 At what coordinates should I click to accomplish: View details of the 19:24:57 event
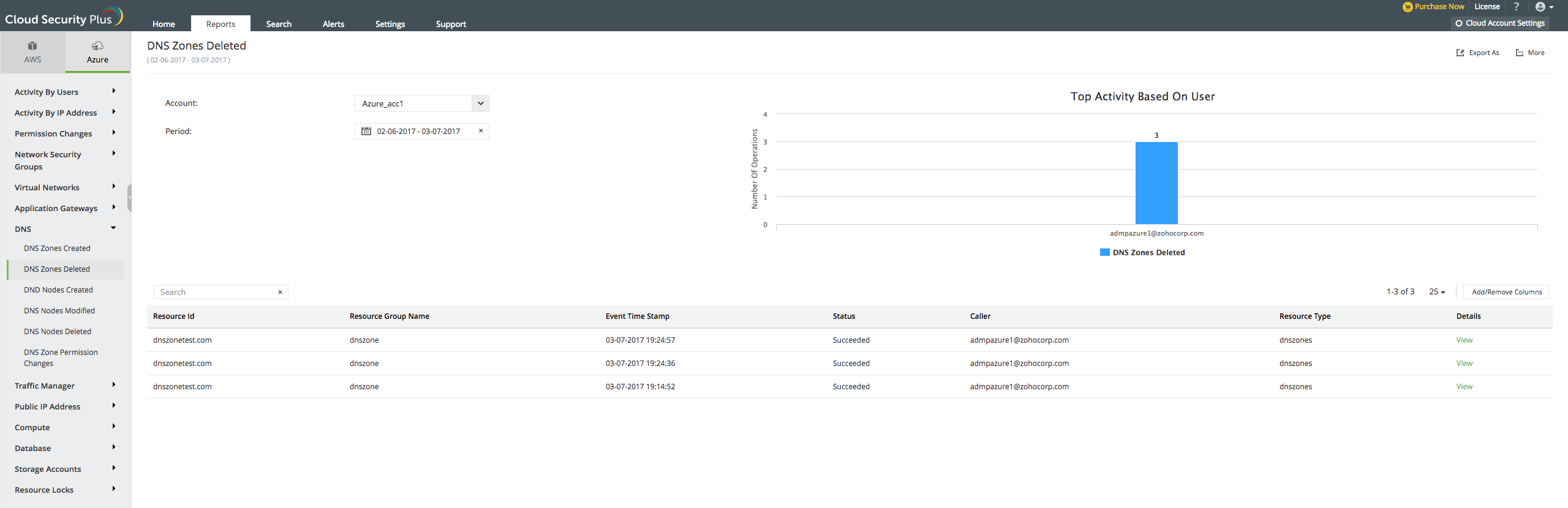(x=1464, y=340)
